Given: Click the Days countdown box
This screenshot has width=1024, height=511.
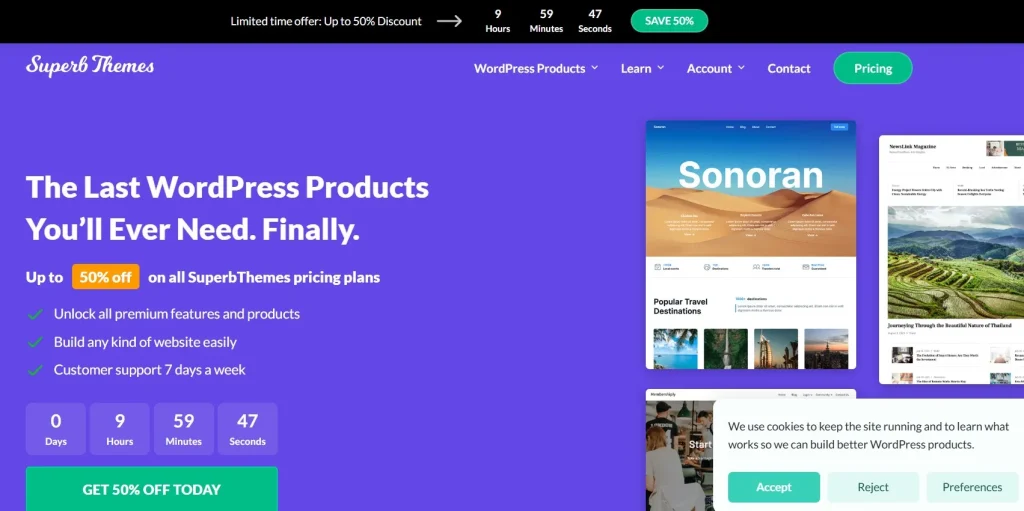Looking at the screenshot, I should coord(56,429).
